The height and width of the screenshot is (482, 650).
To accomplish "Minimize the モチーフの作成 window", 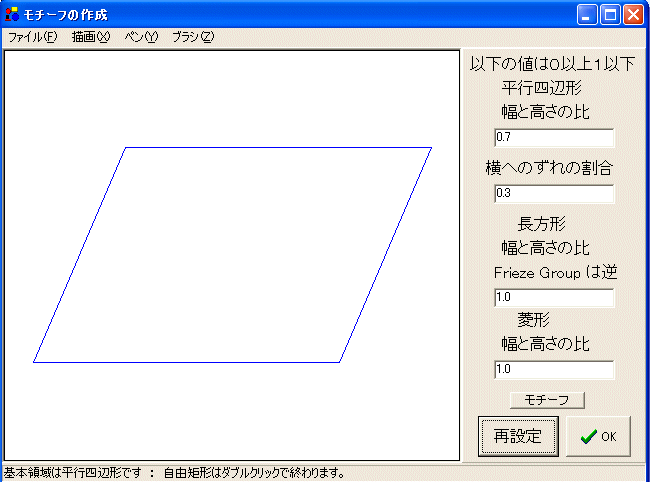I will (x=587, y=15).
